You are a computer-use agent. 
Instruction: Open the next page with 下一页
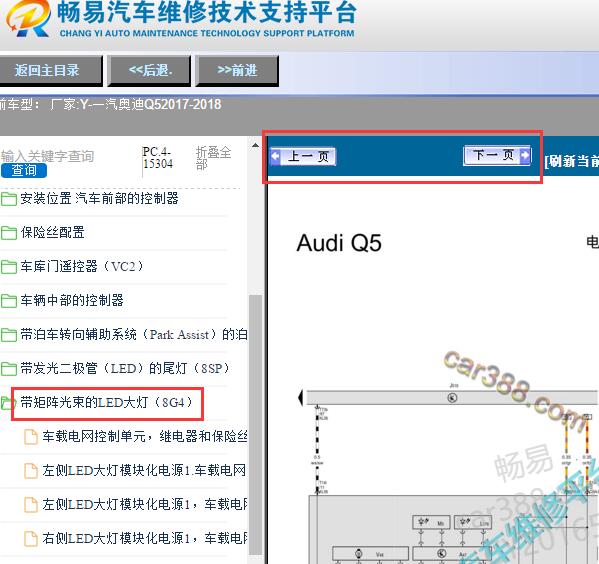tap(497, 155)
